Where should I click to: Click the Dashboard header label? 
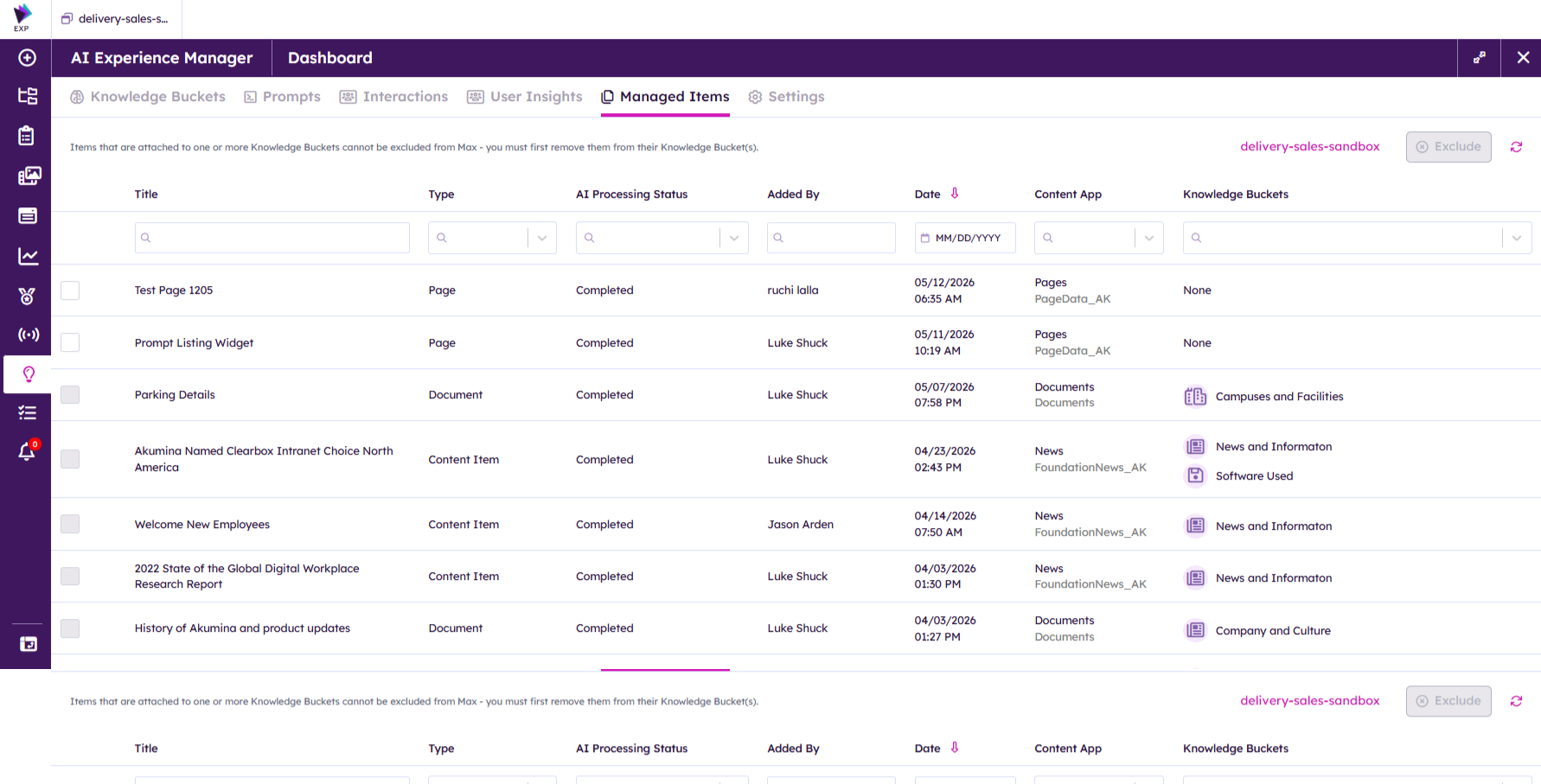click(330, 58)
